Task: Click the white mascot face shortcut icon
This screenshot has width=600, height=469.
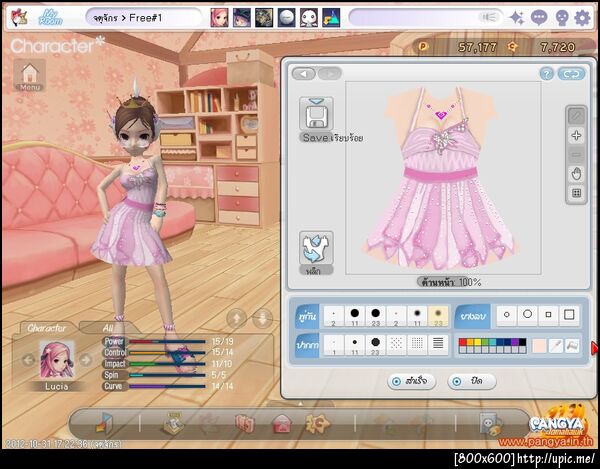Action: tap(309, 18)
